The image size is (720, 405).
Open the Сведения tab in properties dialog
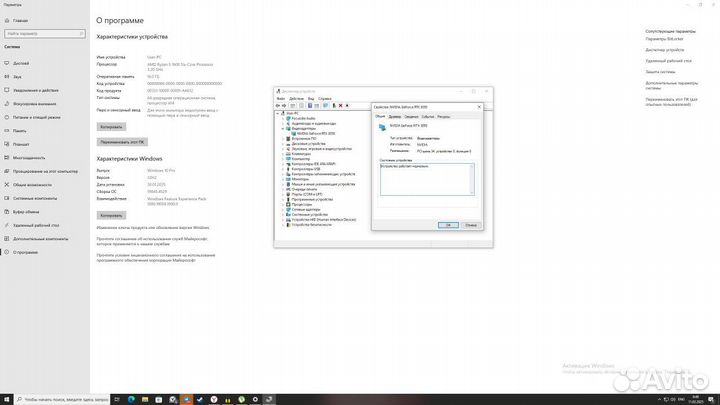pos(410,116)
